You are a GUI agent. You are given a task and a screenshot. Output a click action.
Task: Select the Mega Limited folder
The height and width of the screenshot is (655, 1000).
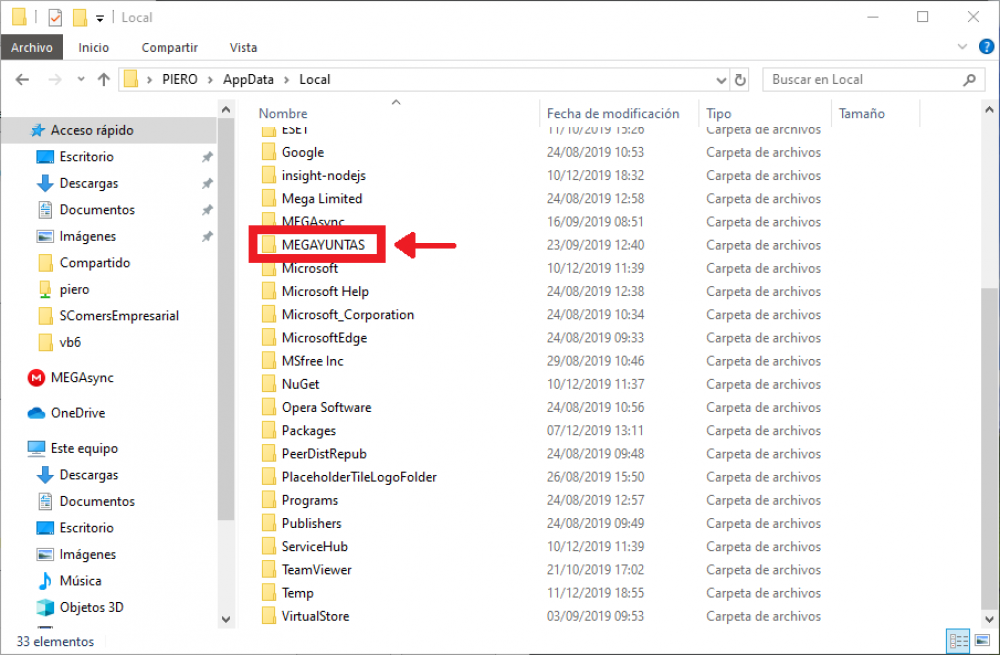tap(321, 199)
